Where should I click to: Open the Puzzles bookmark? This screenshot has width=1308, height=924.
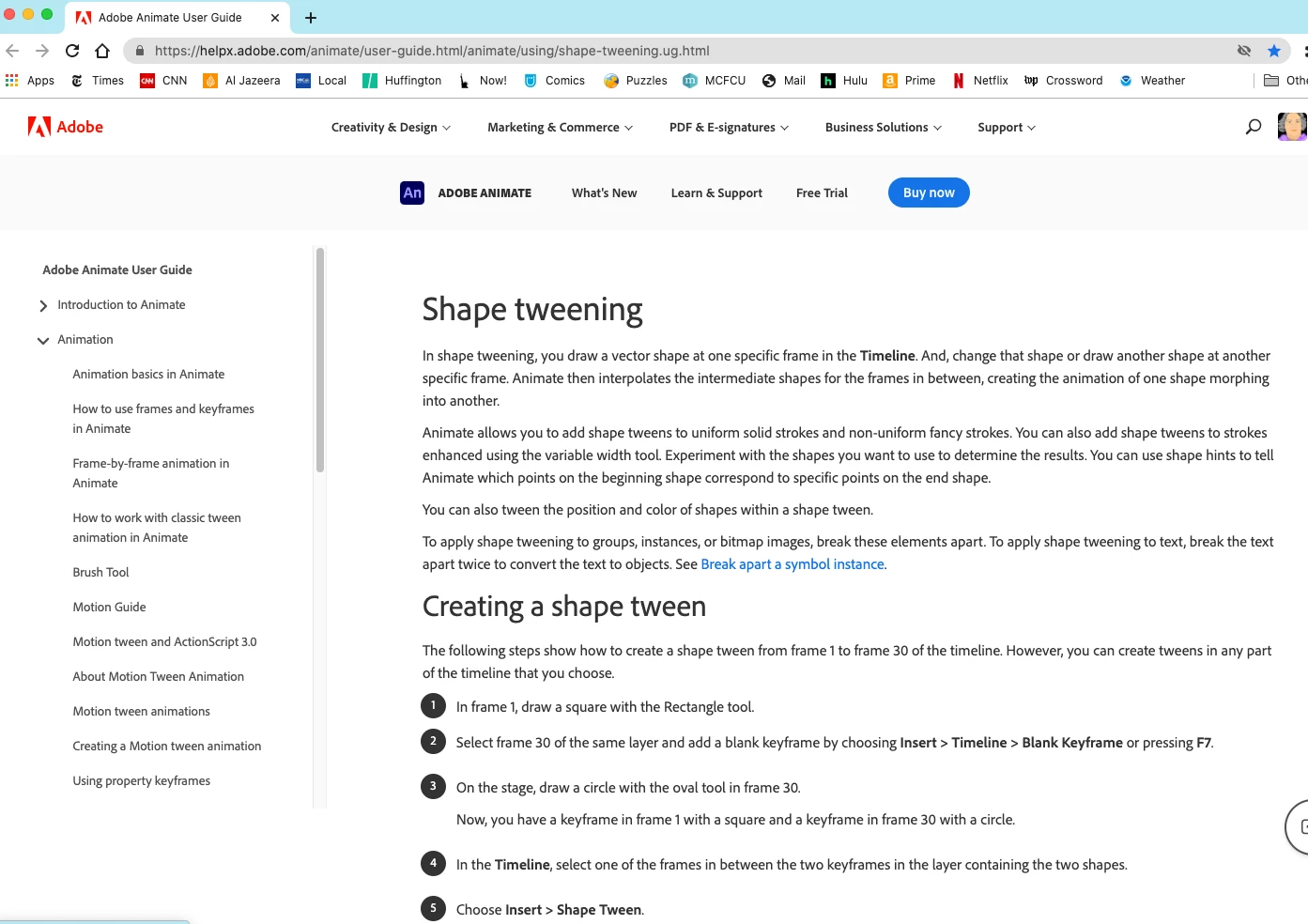pos(636,81)
